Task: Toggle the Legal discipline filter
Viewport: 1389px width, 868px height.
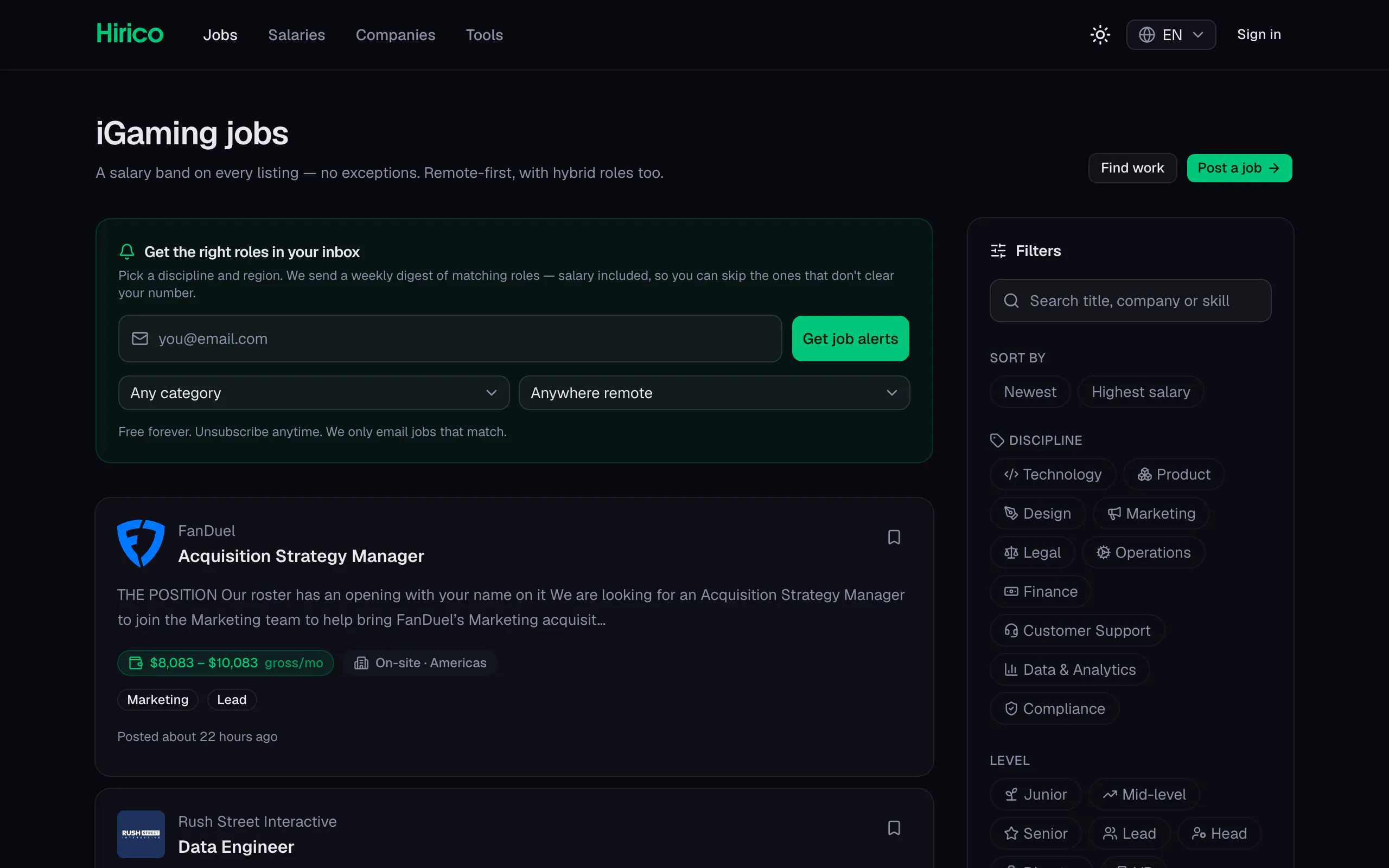Action: pyautogui.click(x=1032, y=552)
